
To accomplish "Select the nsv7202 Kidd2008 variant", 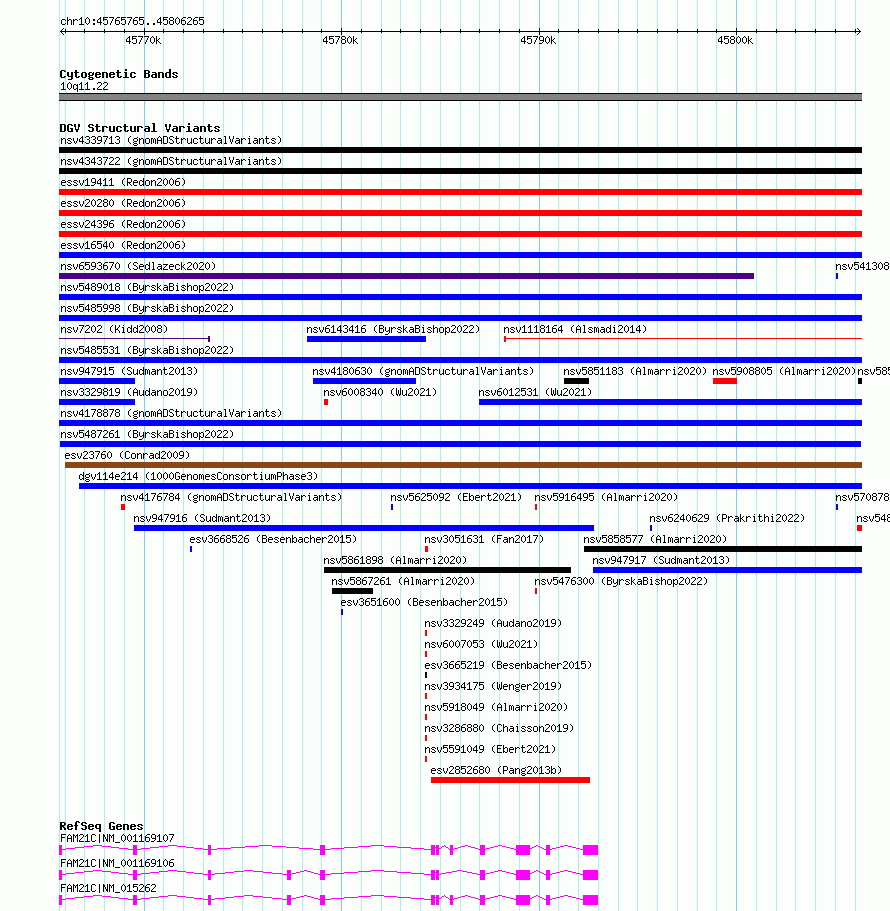I will click(x=114, y=329).
